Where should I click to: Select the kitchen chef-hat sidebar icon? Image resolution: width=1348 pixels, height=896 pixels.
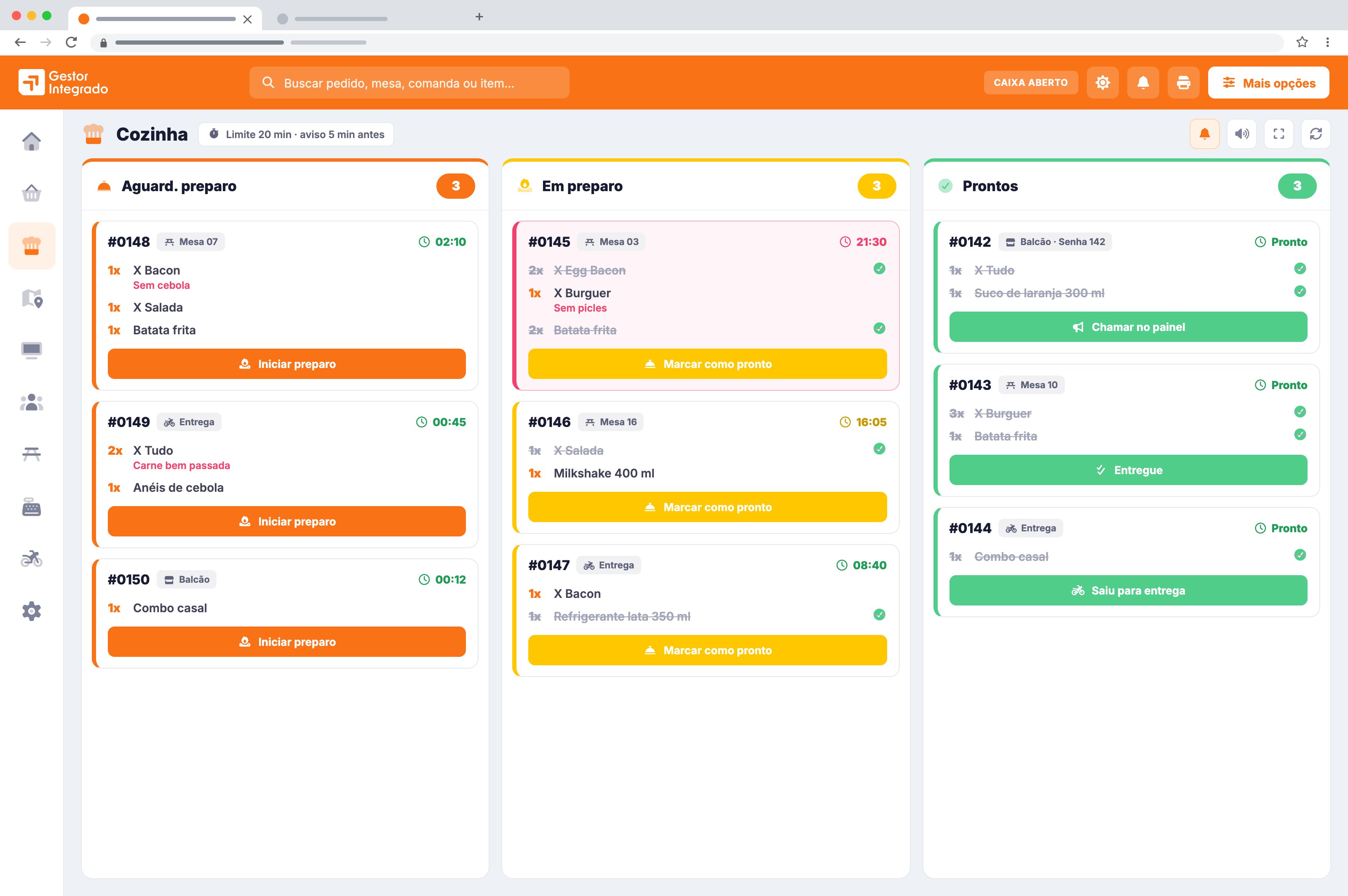(32, 246)
